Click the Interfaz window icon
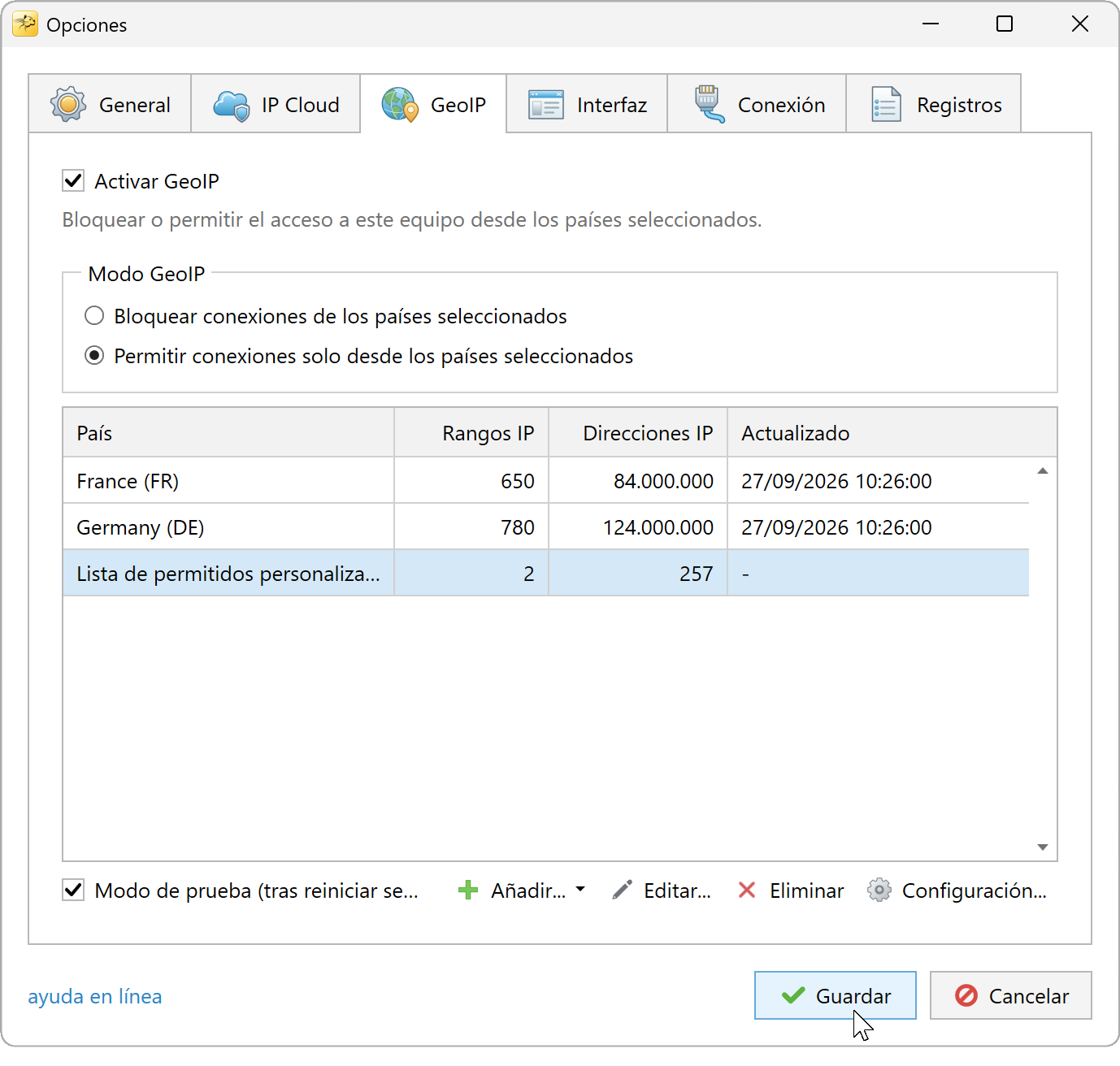The height and width of the screenshot is (1066, 1120). (x=546, y=105)
